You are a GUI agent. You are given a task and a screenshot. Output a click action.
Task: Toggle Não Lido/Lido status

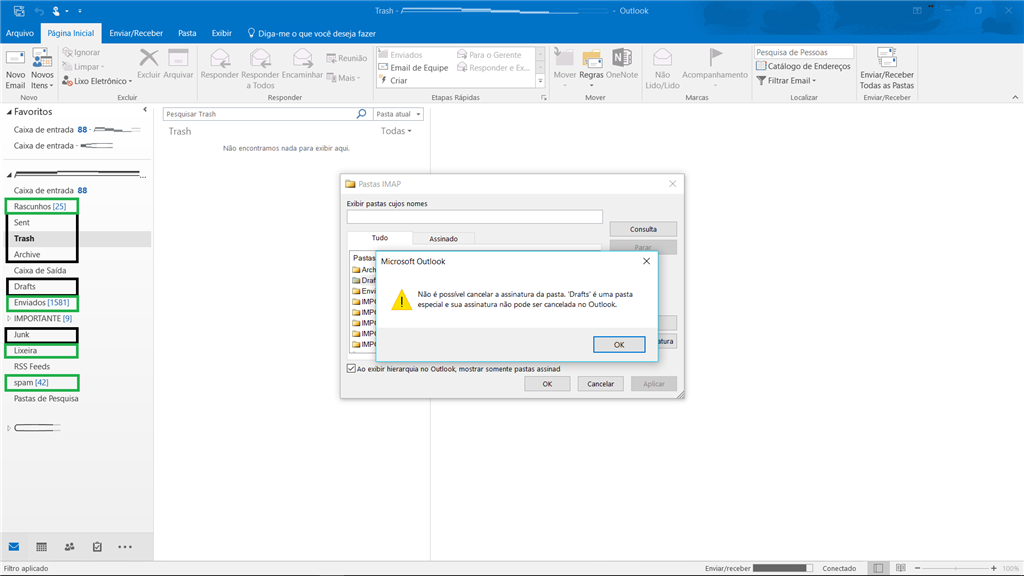coord(662,69)
